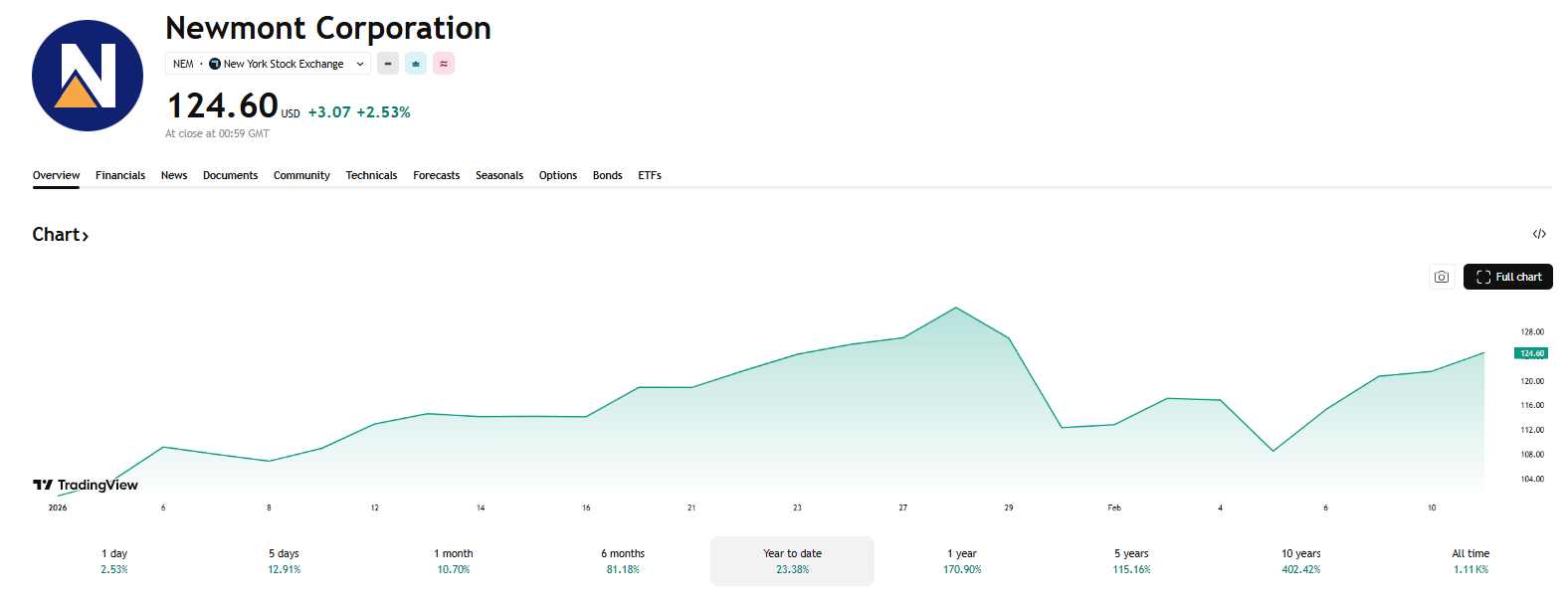The image size is (1568, 611).
Task: Click the gray dash badge icon
Action: (388, 64)
